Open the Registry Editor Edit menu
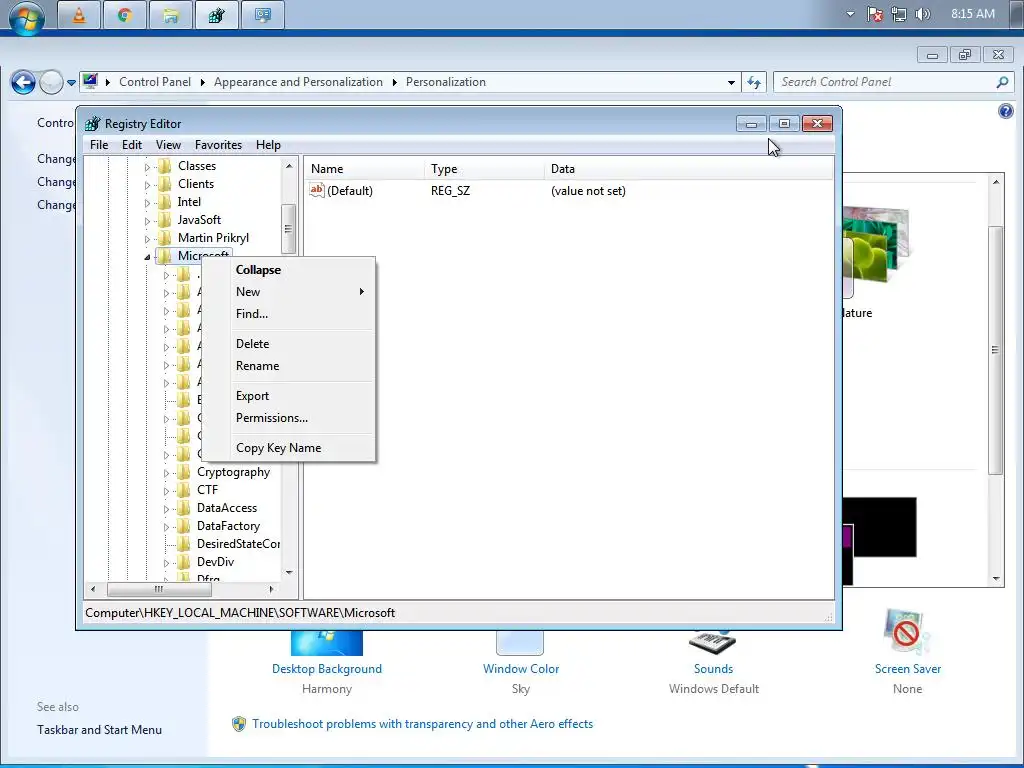 click(x=132, y=145)
